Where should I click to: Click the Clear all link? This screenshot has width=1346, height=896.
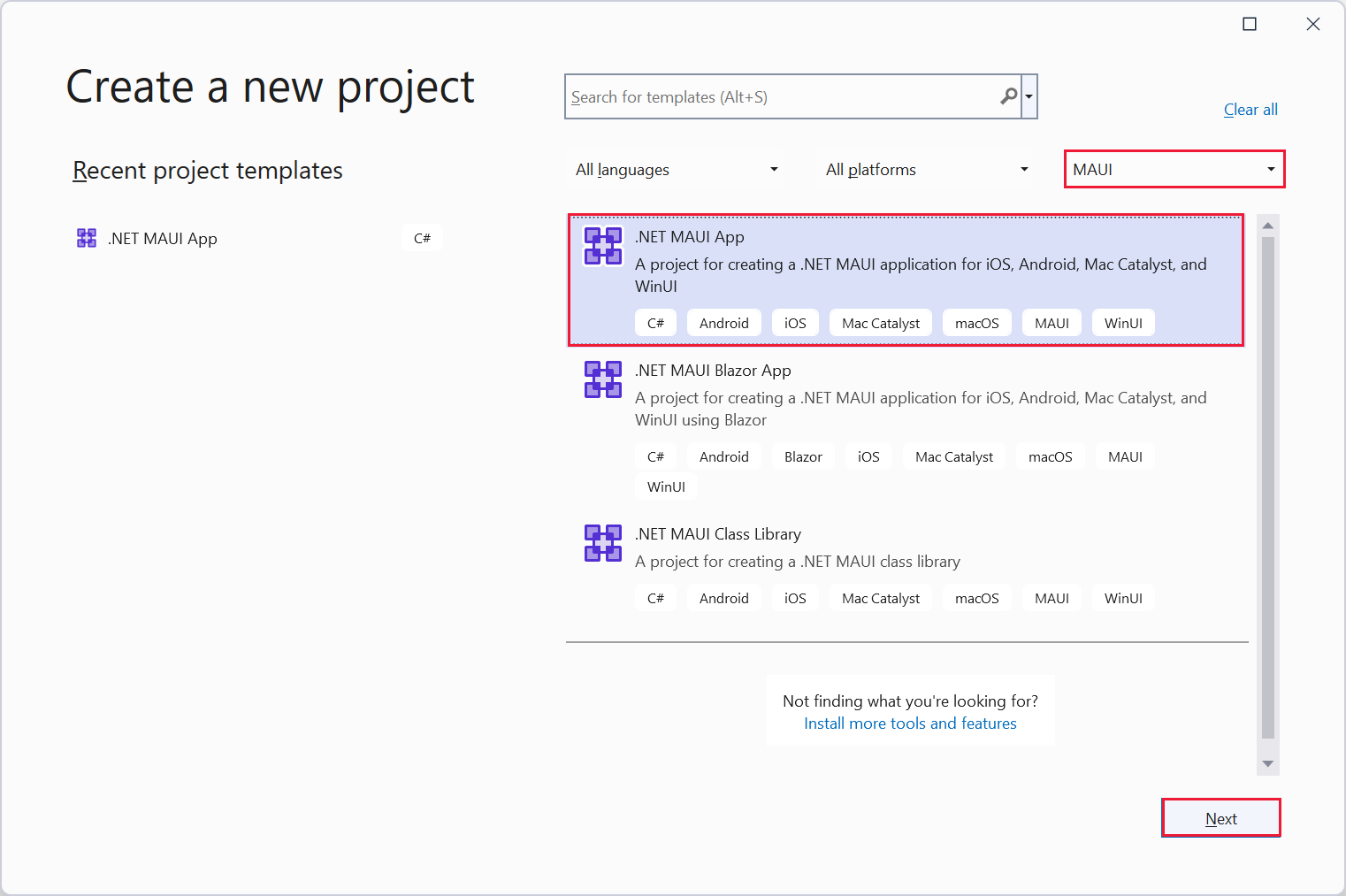[x=1250, y=109]
